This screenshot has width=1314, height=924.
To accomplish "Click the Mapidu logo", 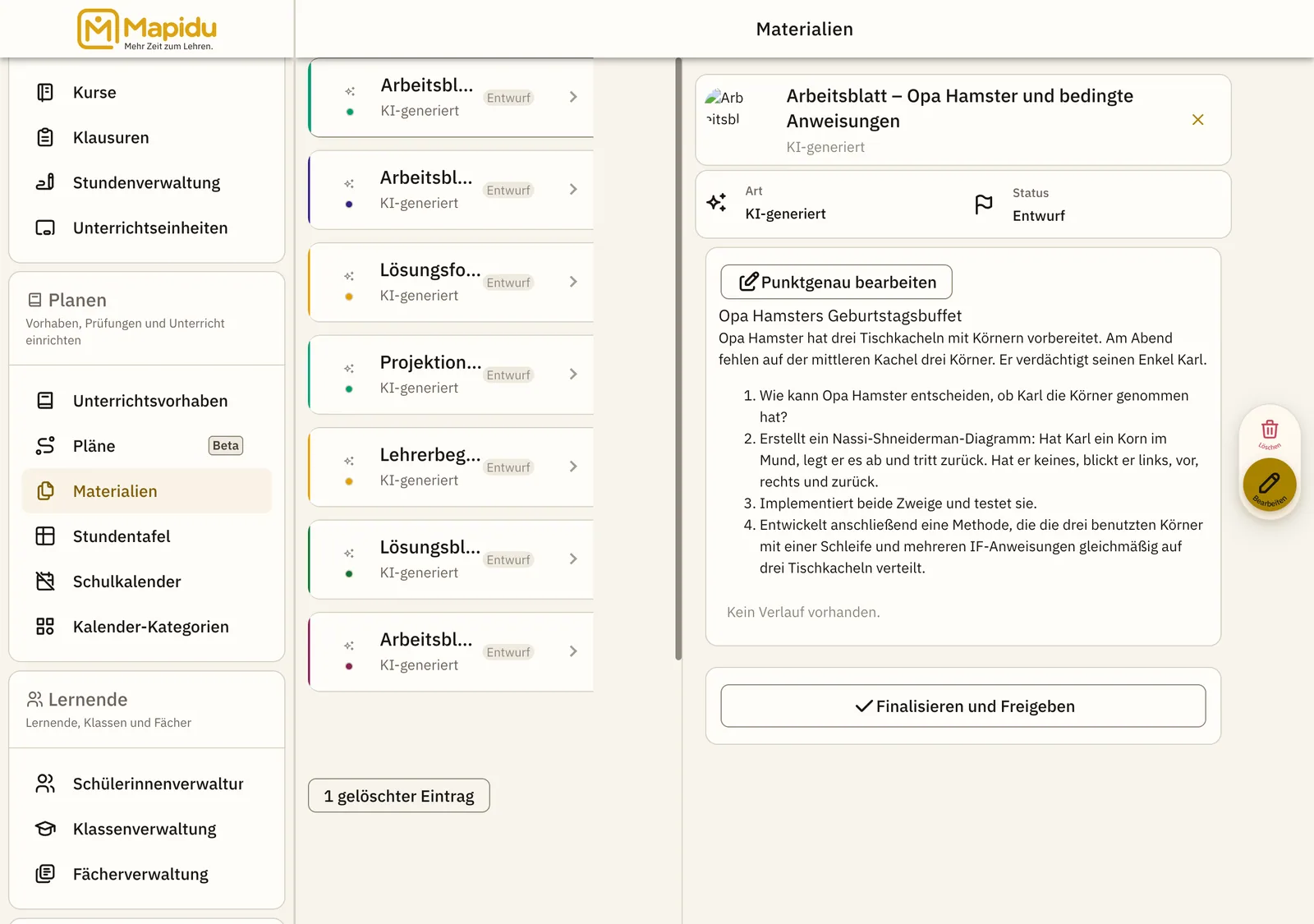I will tap(147, 30).
